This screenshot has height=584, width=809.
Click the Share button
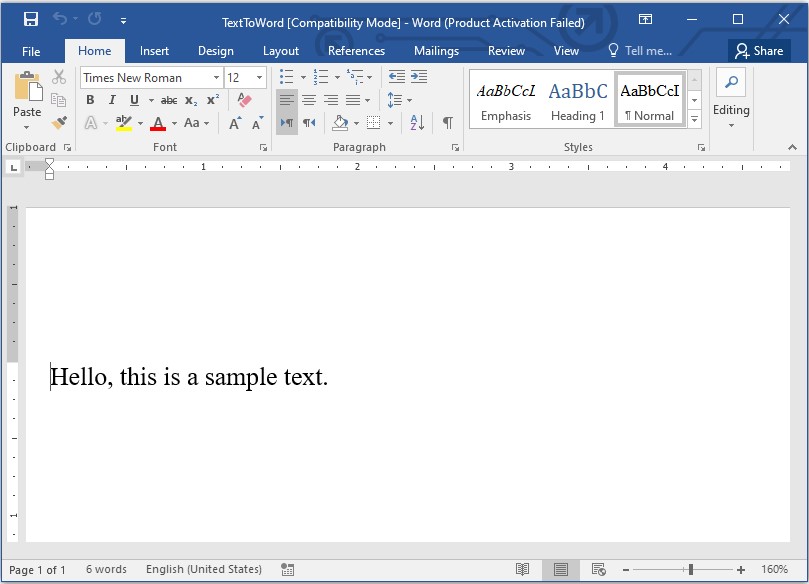[758, 50]
